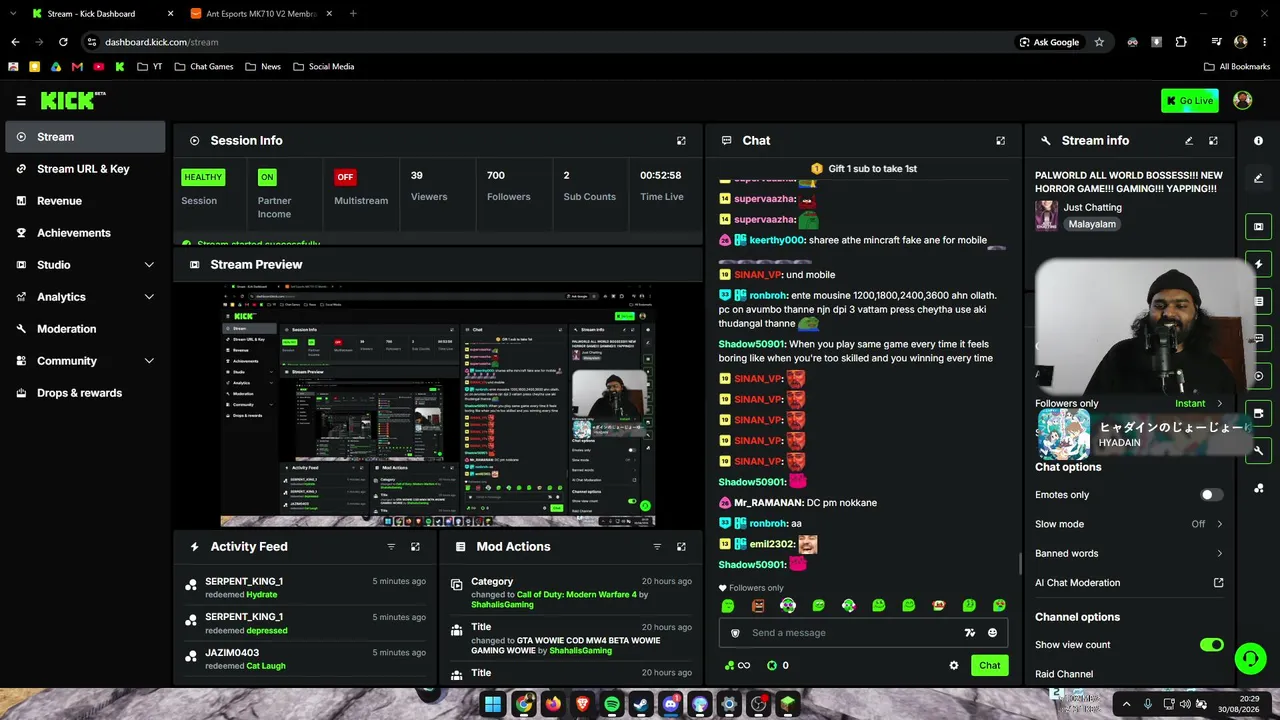Image resolution: width=1280 pixels, height=720 pixels.
Task: Click the KICK logo
Action: coord(72,100)
